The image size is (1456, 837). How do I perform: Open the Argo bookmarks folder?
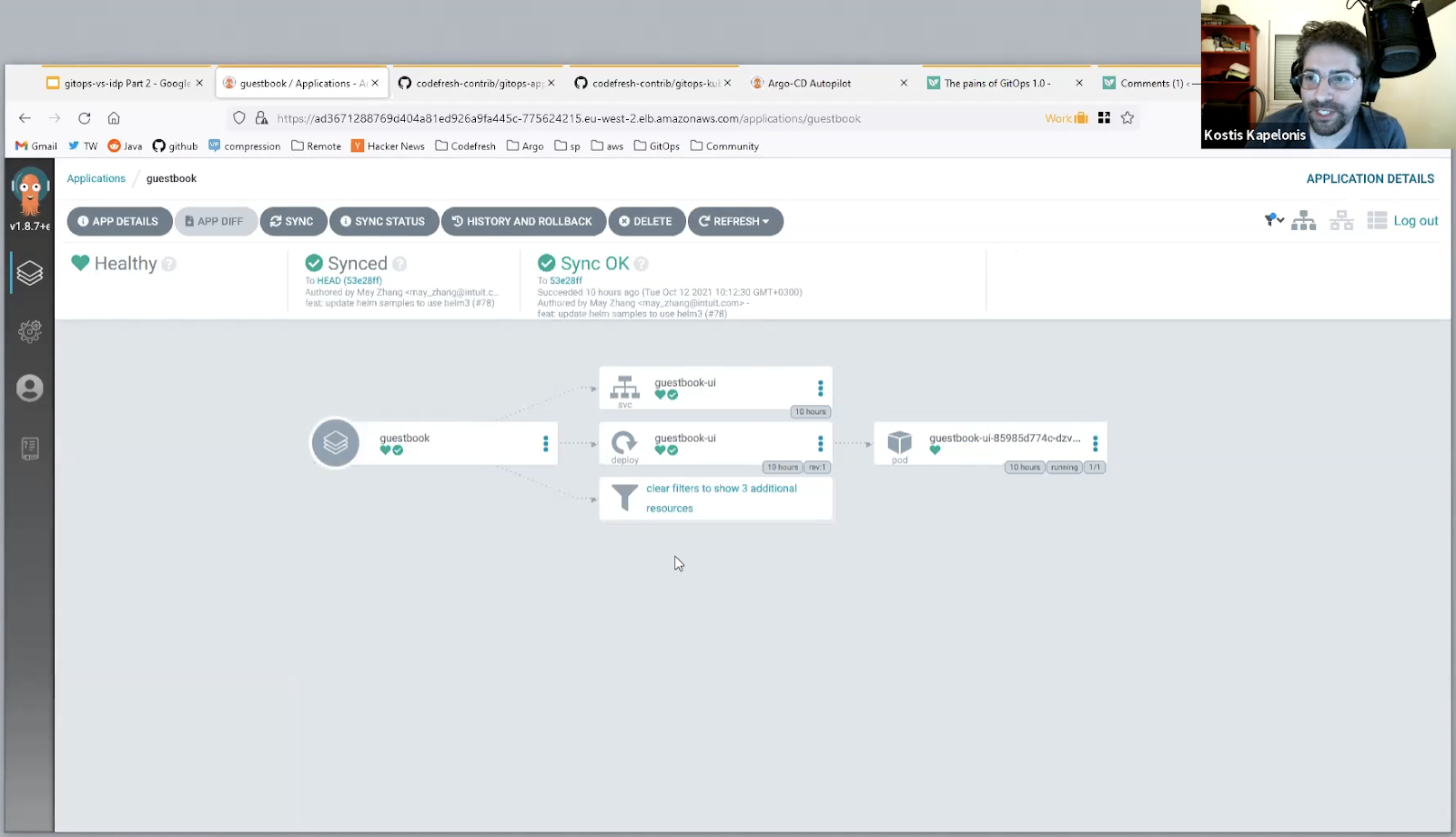[x=525, y=146]
